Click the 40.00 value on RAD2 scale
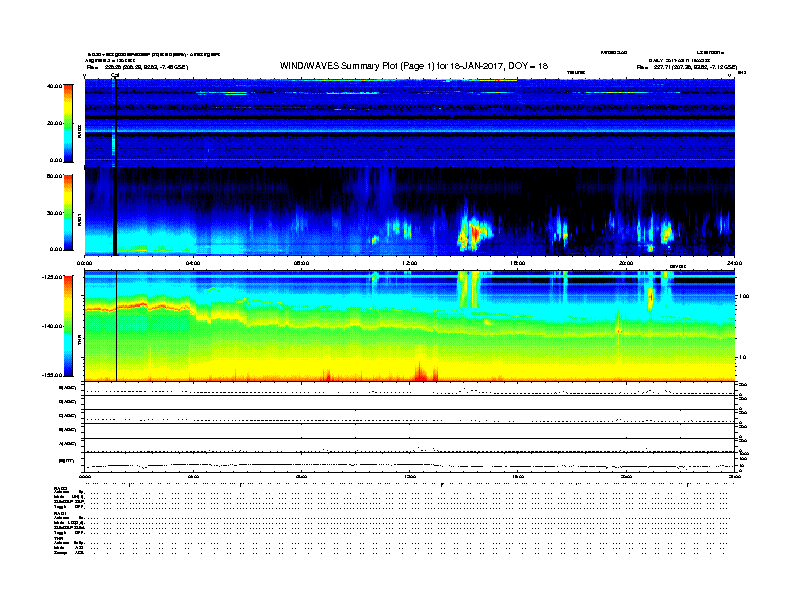Screen dimensions: 792x612 pos(54,86)
